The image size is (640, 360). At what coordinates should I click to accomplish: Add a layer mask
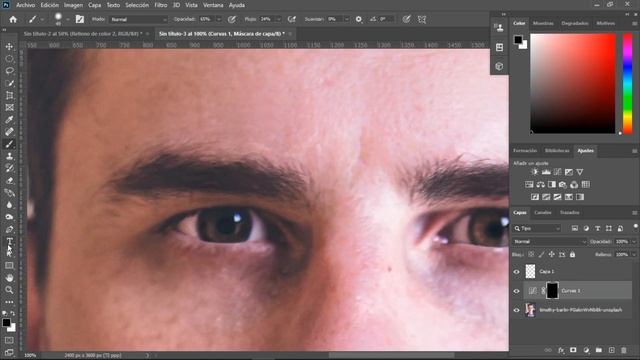(x=573, y=350)
